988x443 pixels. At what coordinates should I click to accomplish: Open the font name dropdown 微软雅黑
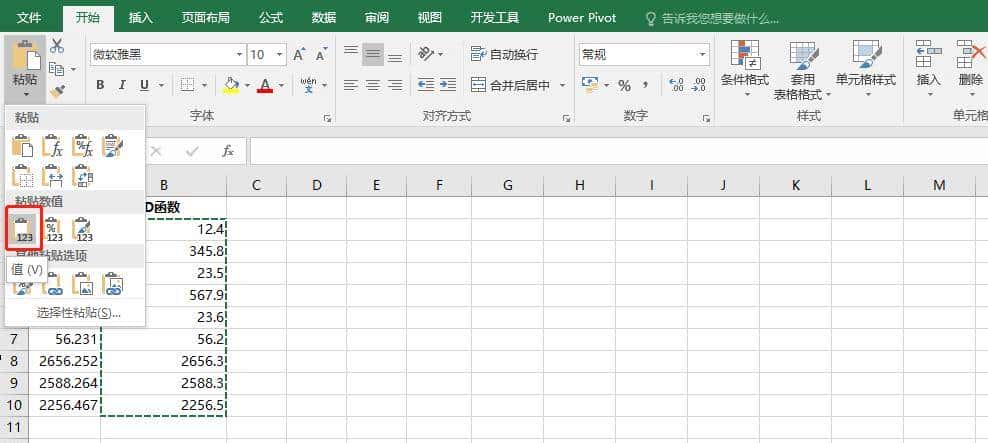tap(239, 55)
